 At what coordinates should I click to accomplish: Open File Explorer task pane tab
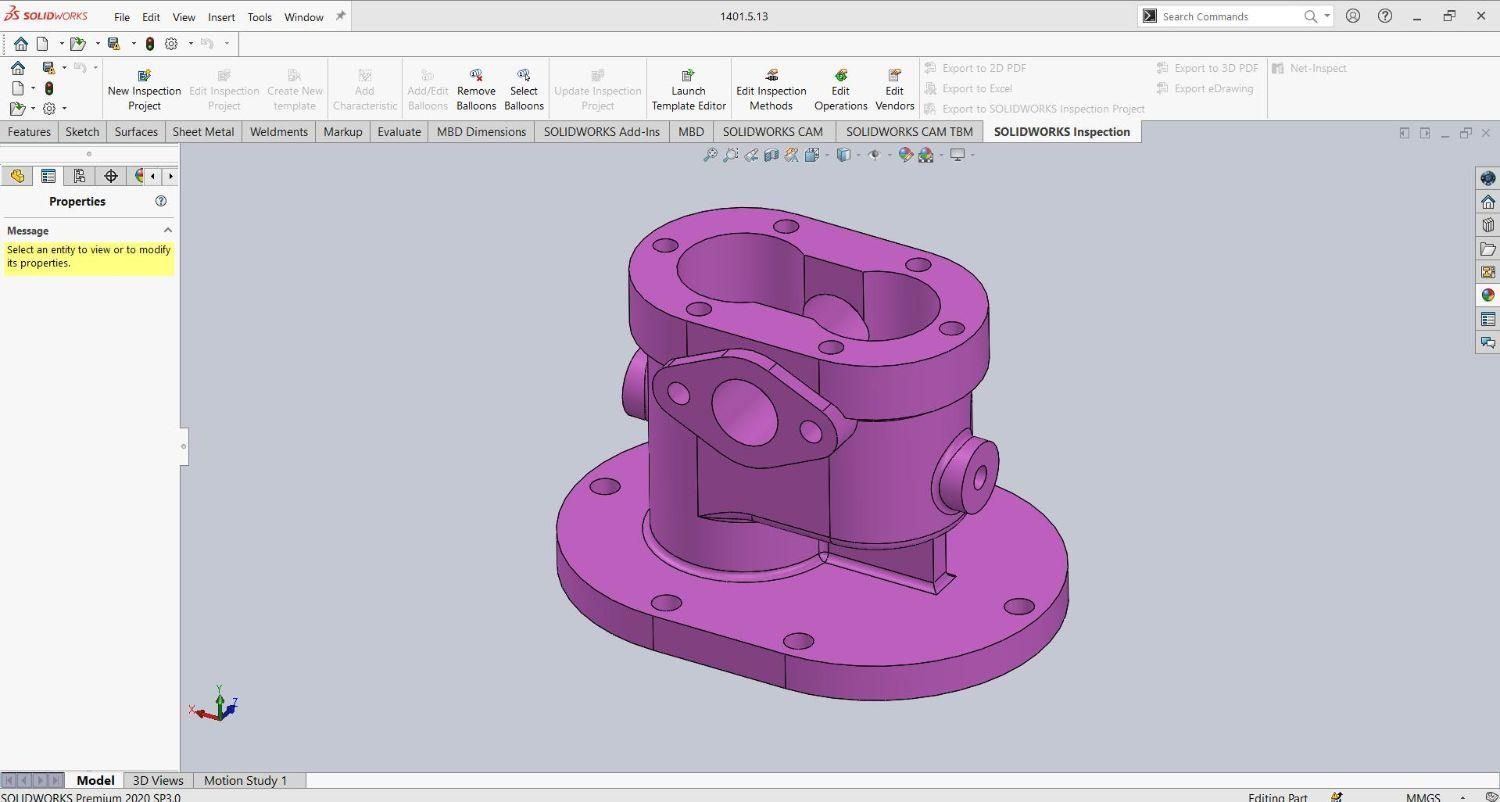click(x=1488, y=249)
